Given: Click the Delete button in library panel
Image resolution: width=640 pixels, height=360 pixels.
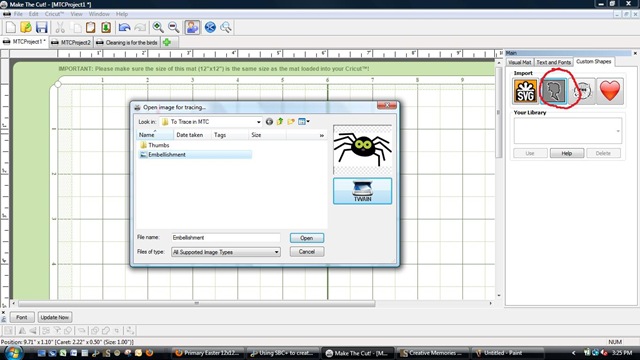Looking at the screenshot, I should [x=603, y=153].
